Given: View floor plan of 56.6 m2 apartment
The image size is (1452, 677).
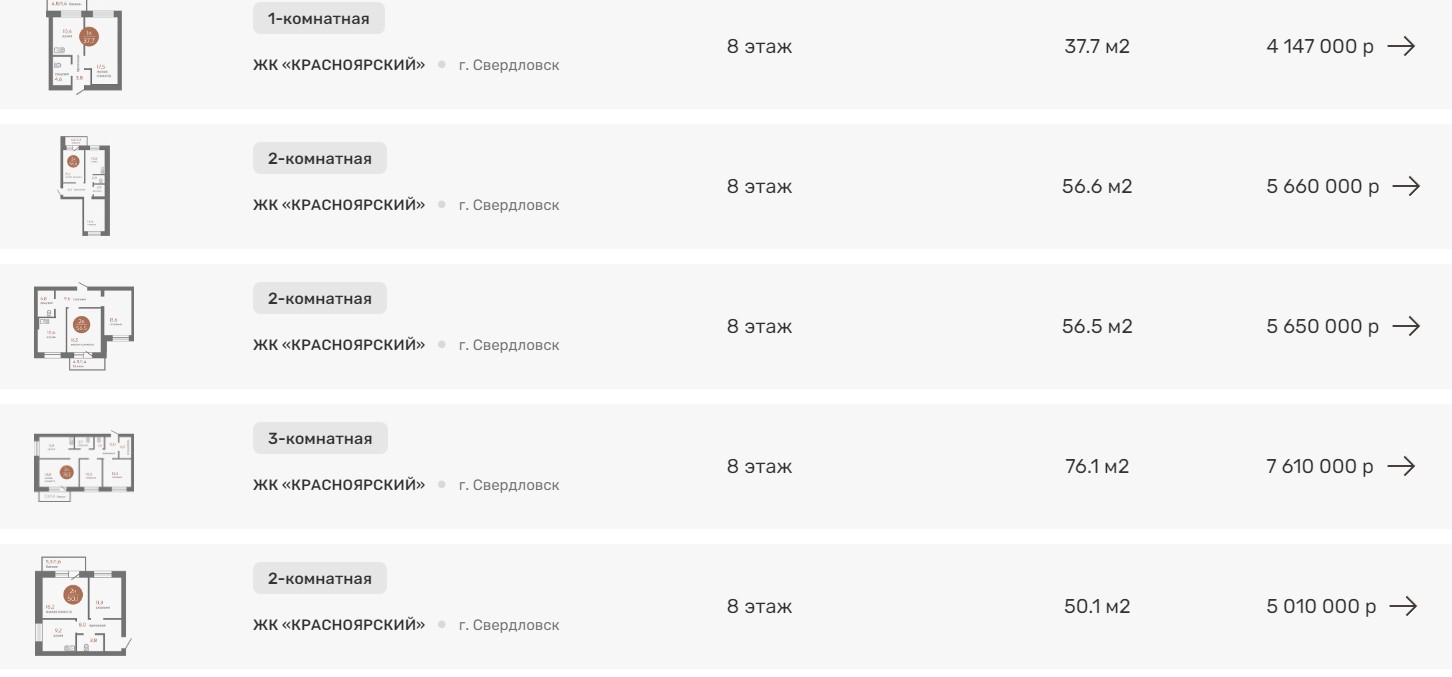Looking at the screenshot, I should click(86, 187).
